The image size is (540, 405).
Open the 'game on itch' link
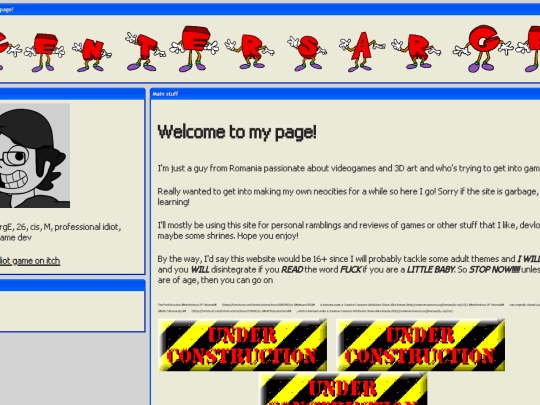click(x=30, y=261)
